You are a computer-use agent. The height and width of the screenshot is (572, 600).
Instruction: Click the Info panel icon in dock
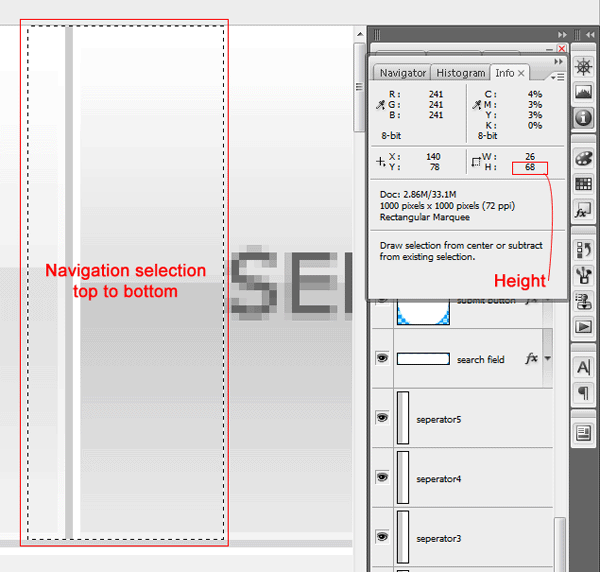[x=583, y=117]
